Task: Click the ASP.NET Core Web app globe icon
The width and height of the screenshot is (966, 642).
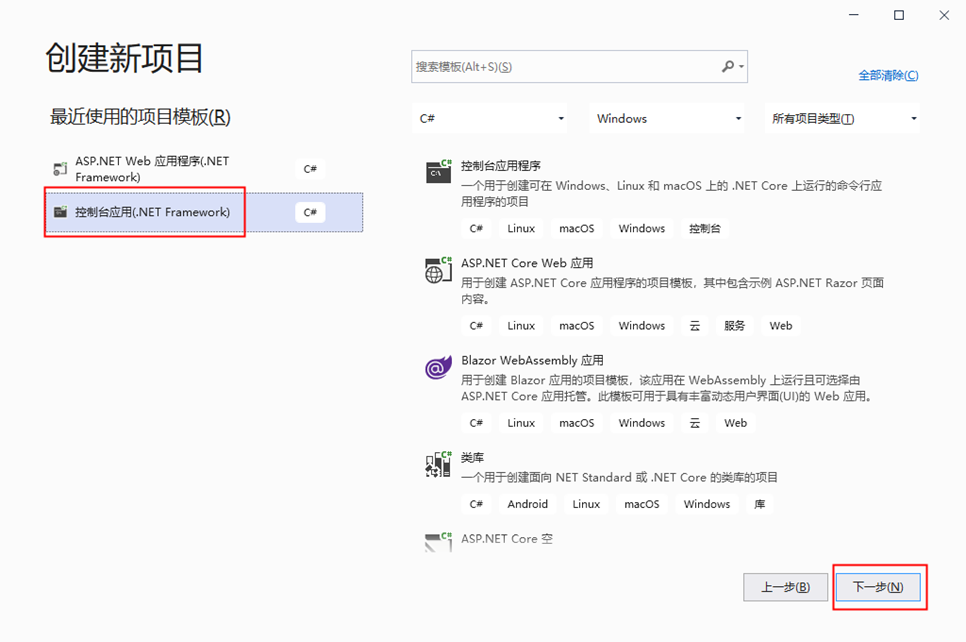Action: [438, 270]
